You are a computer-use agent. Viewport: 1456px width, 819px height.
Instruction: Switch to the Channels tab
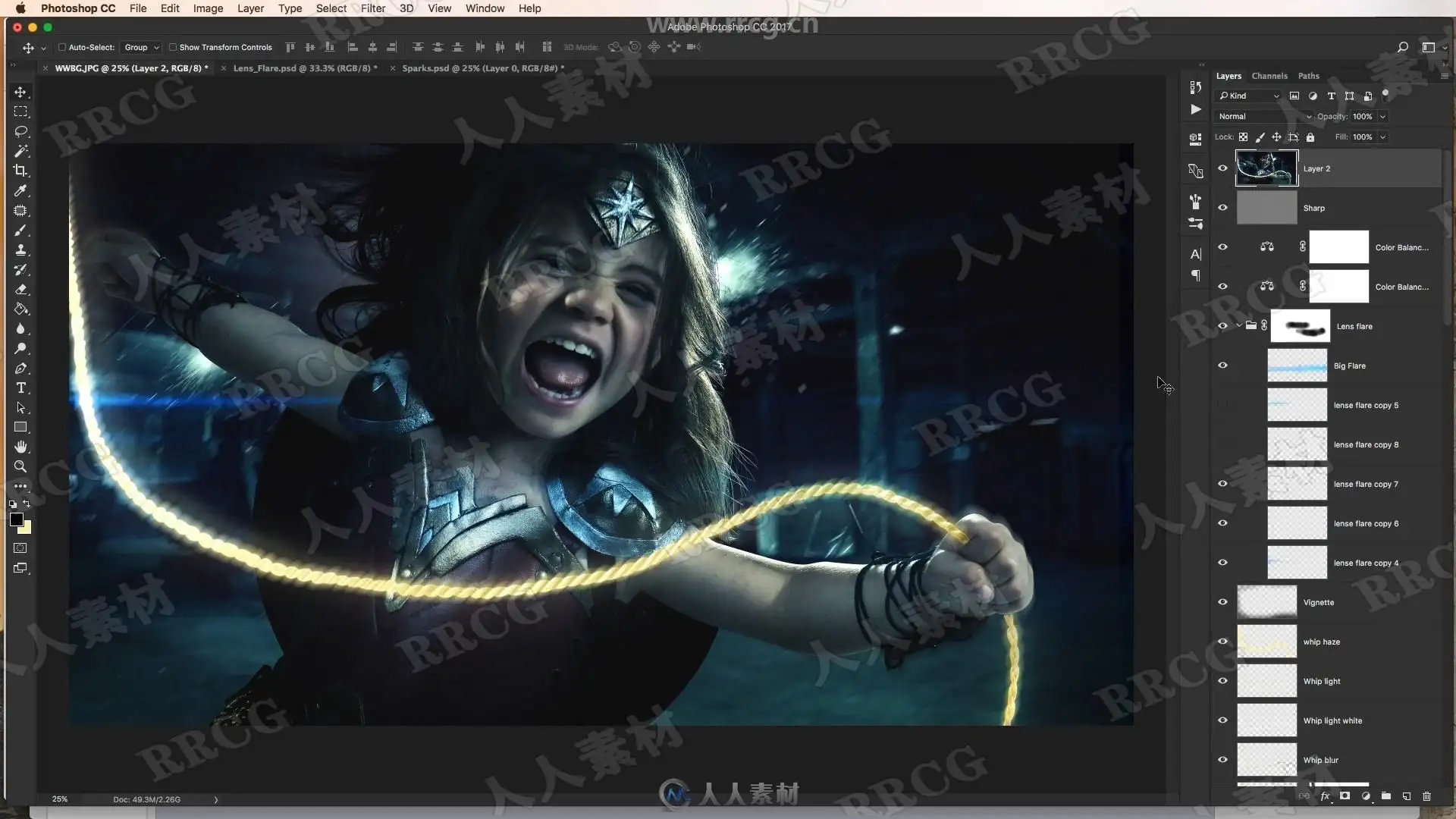pos(1269,76)
